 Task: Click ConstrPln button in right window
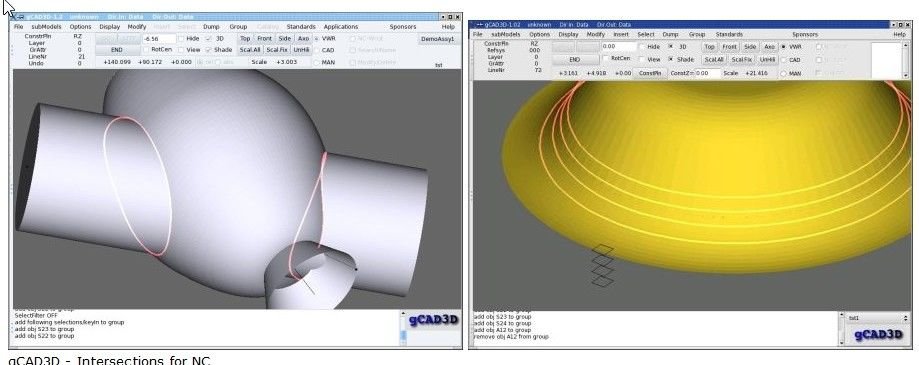tap(650, 73)
